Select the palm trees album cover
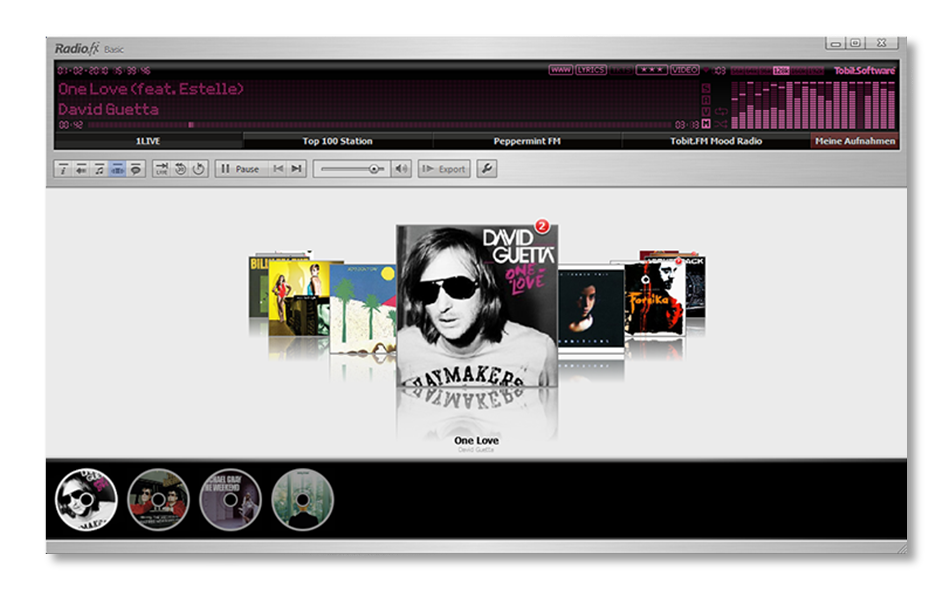This screenshot has width=950, height=590. pyautogui.click(x=363, y=309)
